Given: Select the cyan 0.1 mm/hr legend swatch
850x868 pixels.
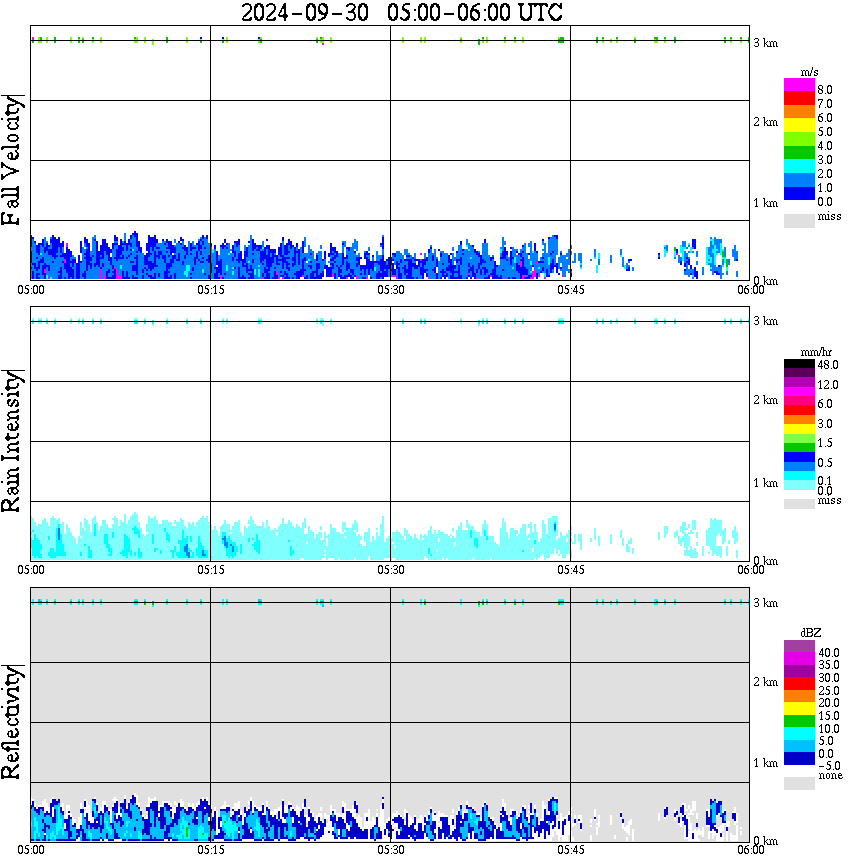Looking at the screenshot, I should click(x=799, y=476).
